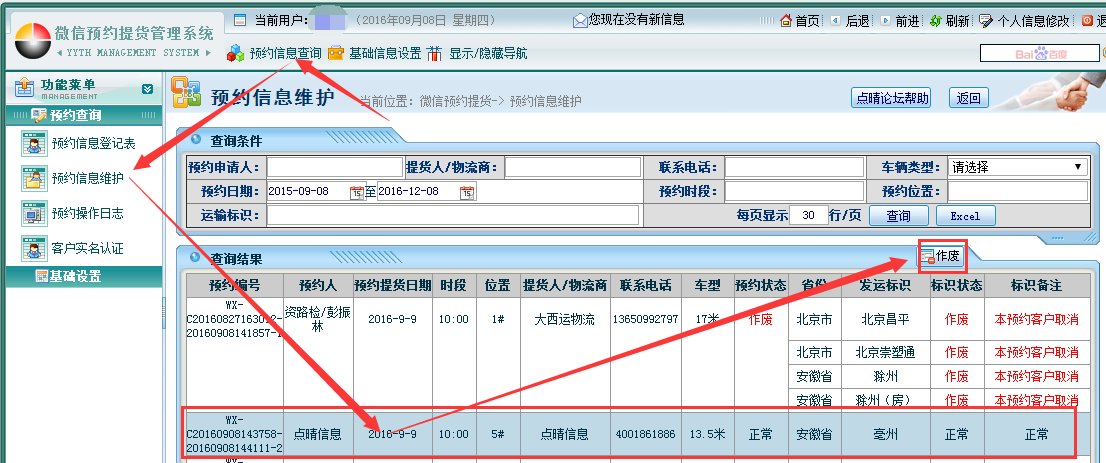Open the end date calendar picker icon
This screenshot has width=1106, height=463.
466,192
